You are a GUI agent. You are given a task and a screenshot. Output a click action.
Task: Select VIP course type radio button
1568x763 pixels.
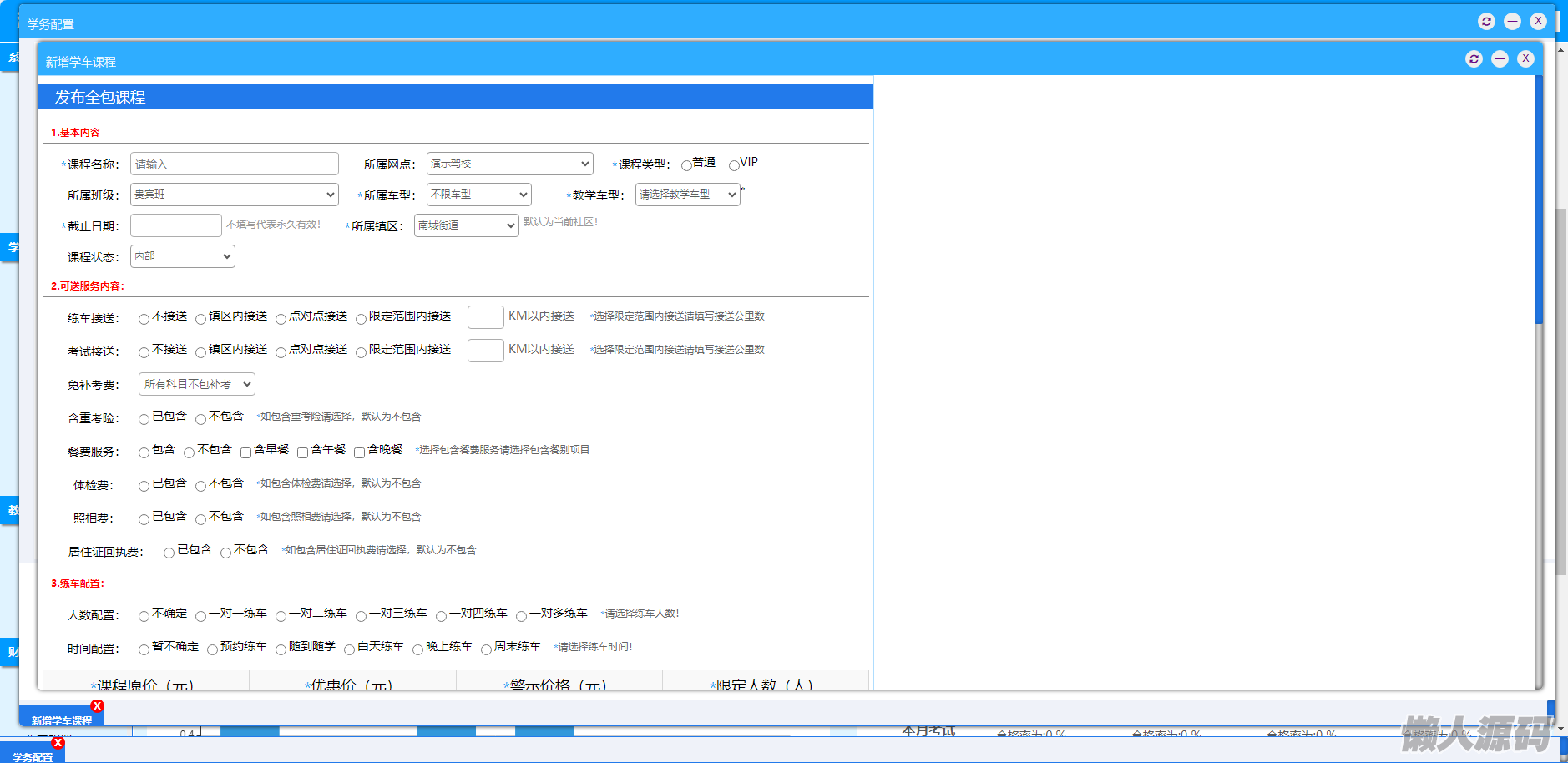coord(734,165)
